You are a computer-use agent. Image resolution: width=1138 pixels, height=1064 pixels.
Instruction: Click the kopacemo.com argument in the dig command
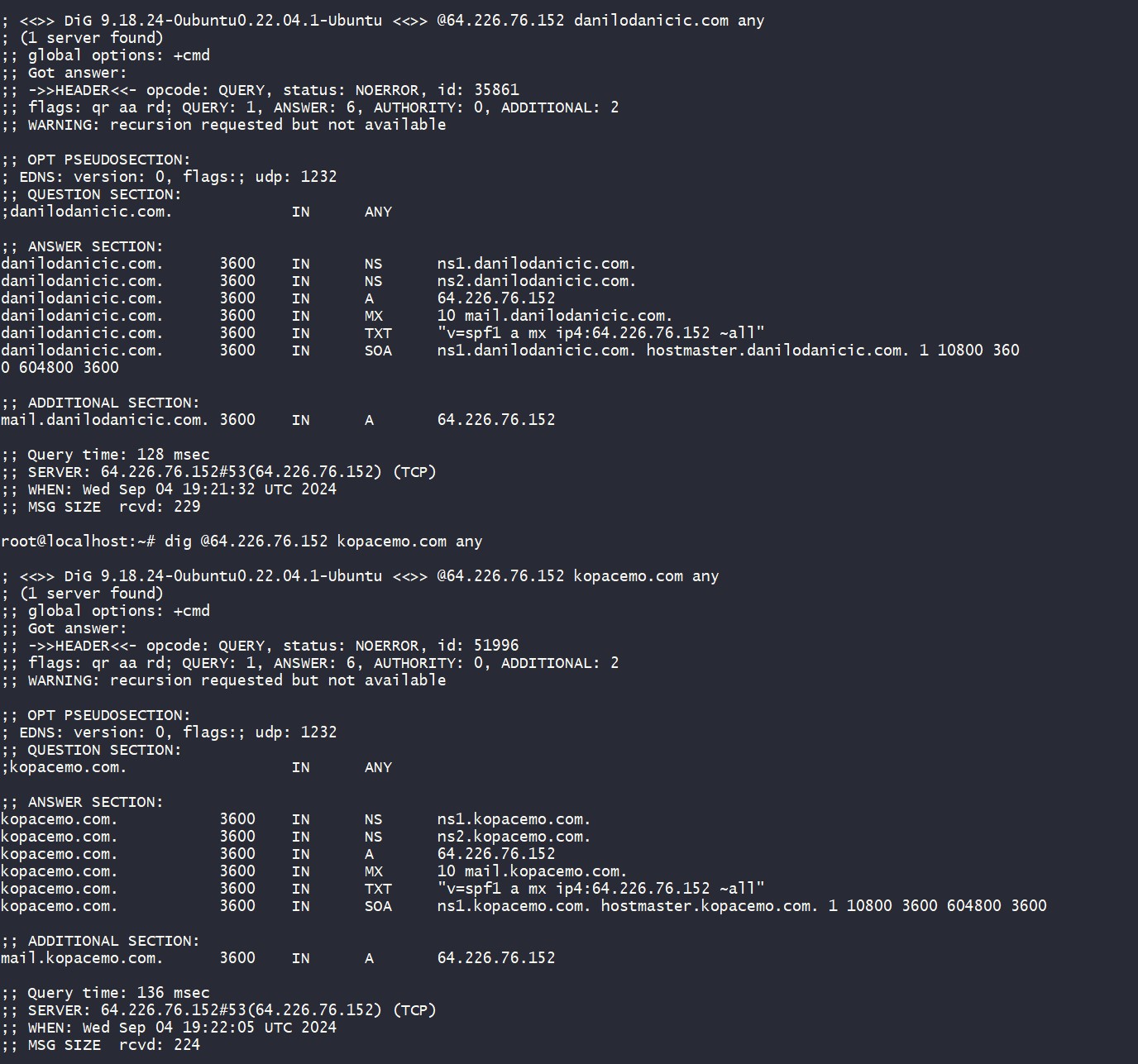tap(392, 542)
